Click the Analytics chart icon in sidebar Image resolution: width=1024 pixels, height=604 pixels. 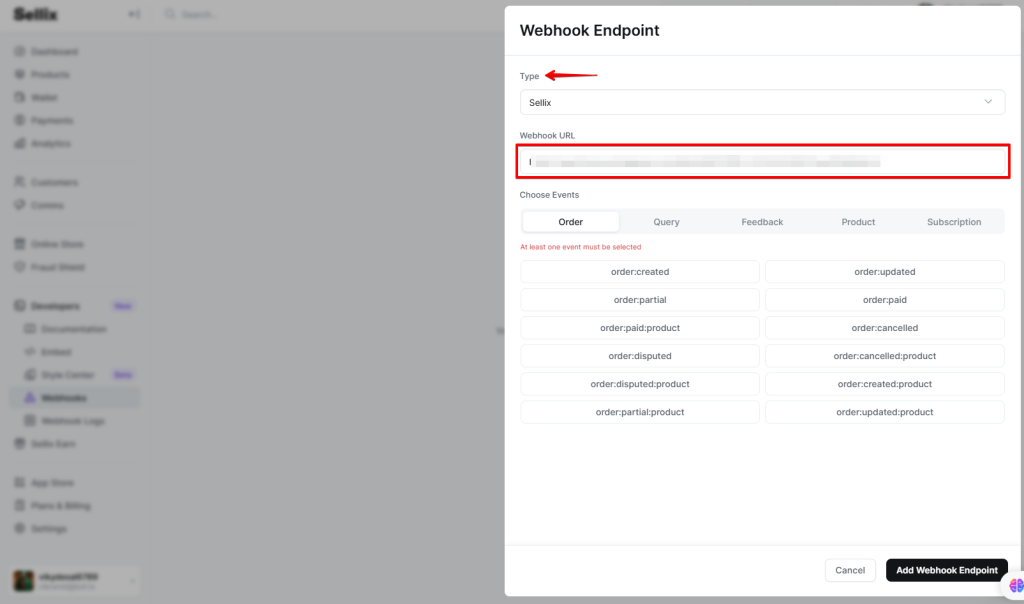click(x=20, y=143)
